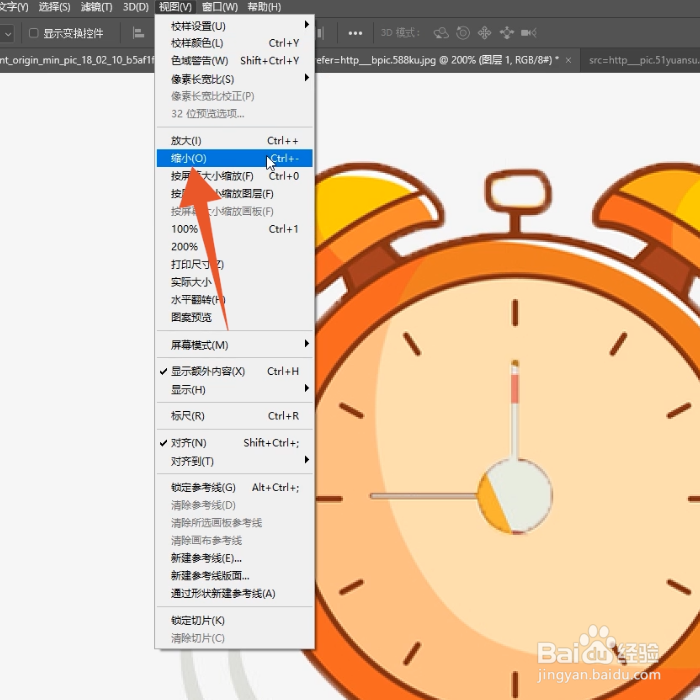Select 放大(I) to zoom in
Viewport: 700px width, 700px height.
tap(234, 141)
